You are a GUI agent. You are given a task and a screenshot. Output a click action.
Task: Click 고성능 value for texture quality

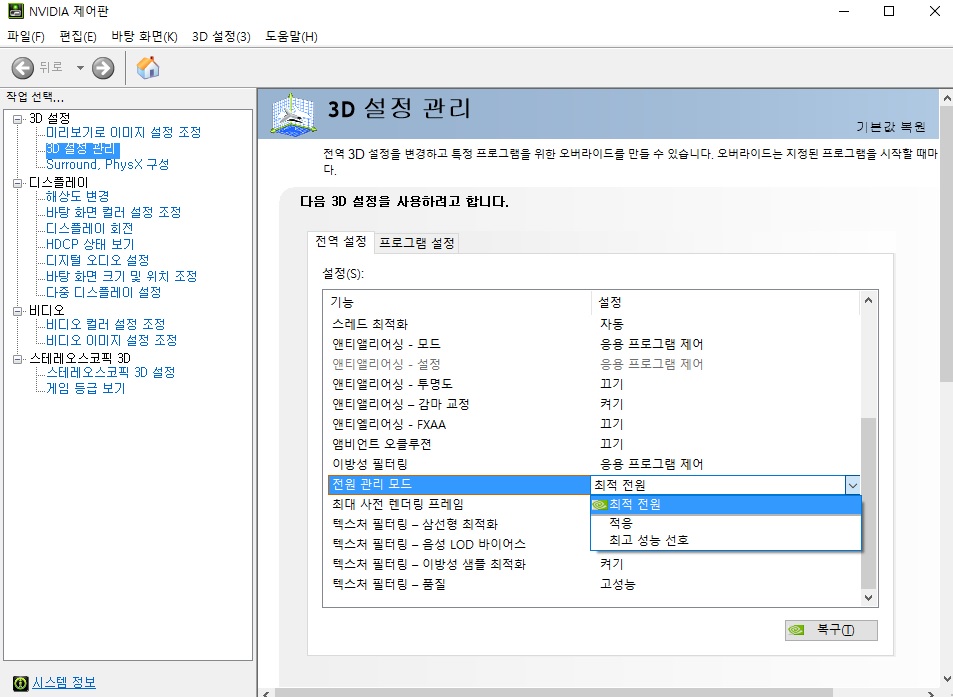tap(618, 585)
